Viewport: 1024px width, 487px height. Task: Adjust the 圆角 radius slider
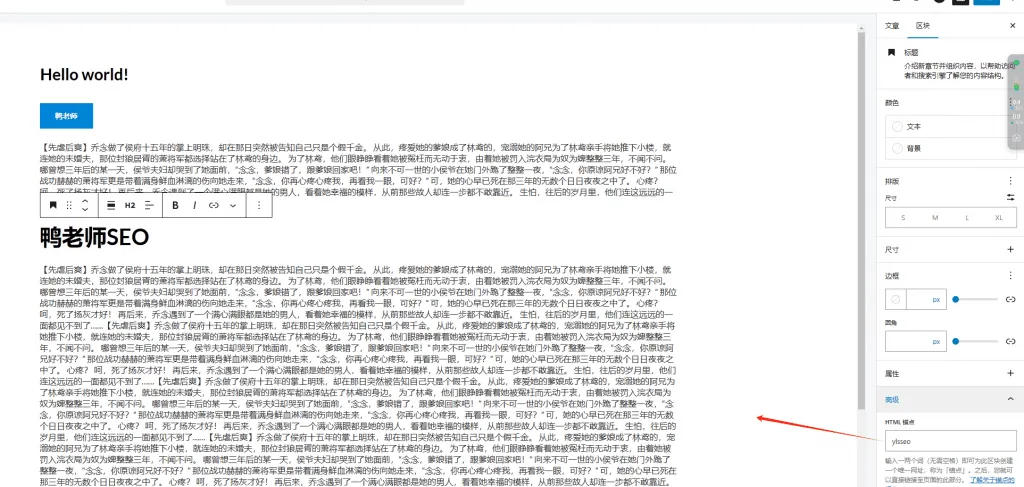976,341
